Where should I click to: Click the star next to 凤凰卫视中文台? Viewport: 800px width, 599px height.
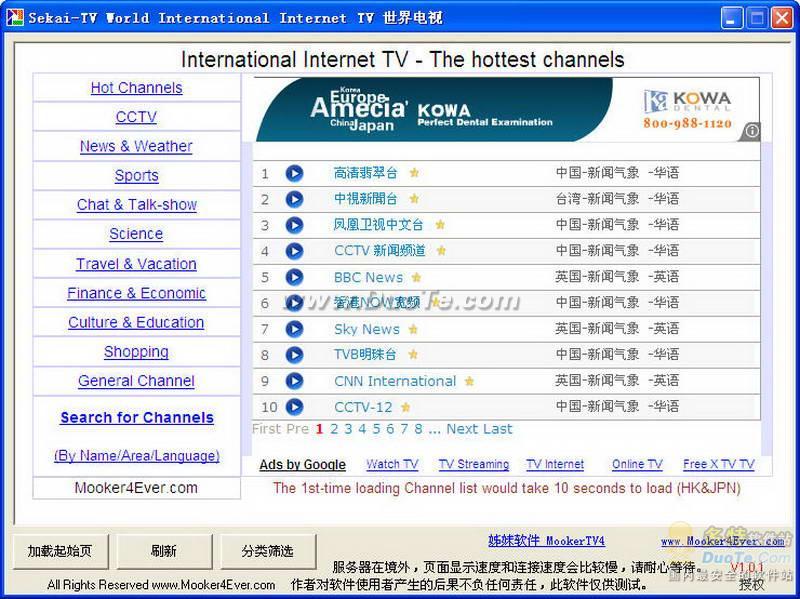(440, 224)
